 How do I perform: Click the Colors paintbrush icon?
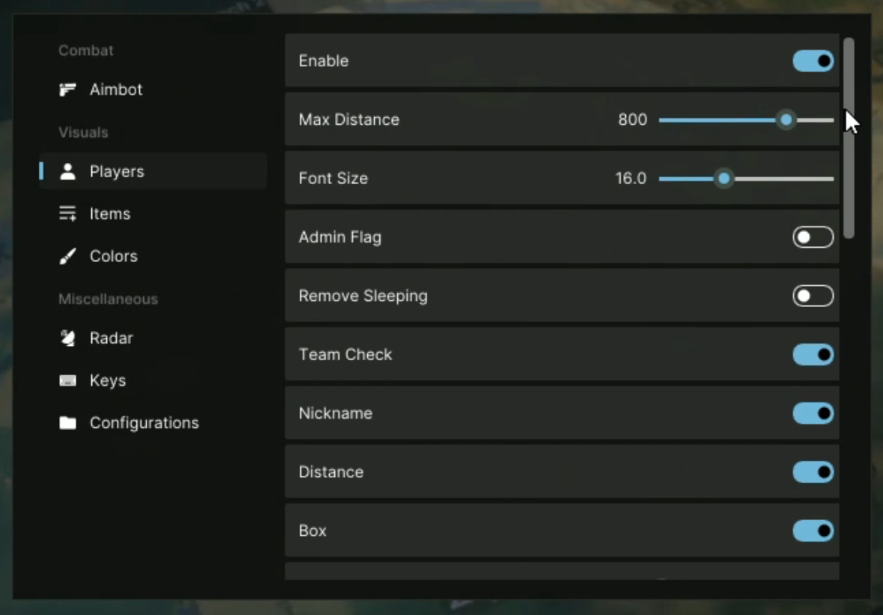click(68, 256)
